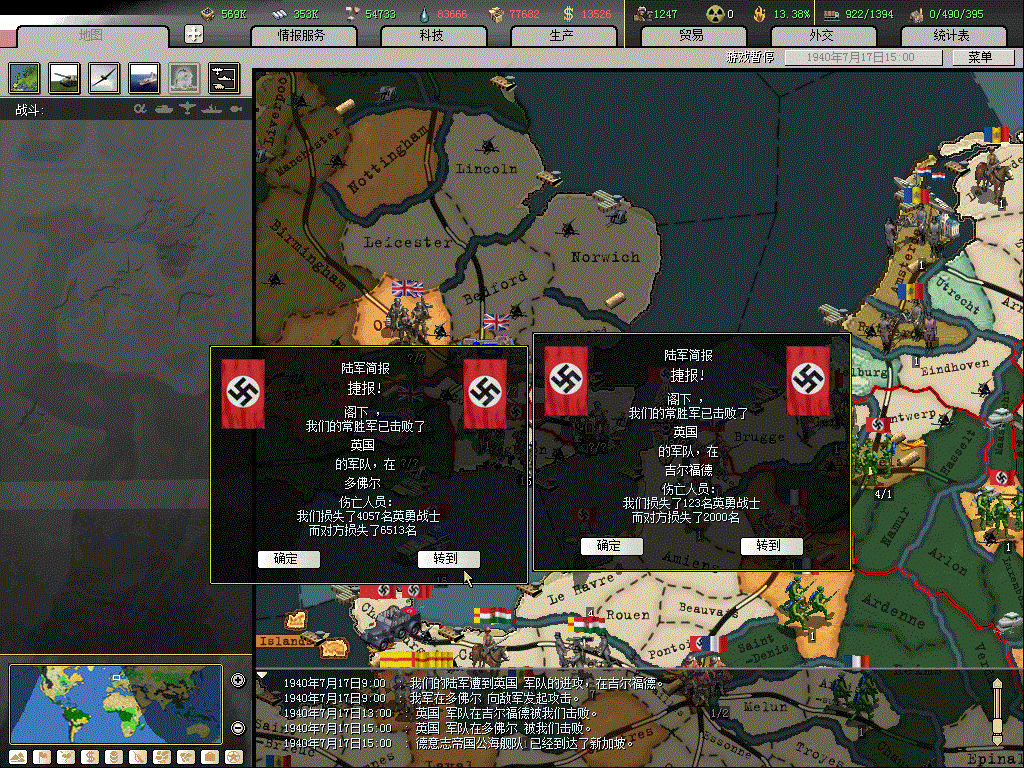
Task: Click the manpower soldier icon
Action: click(x=642, y=13)
